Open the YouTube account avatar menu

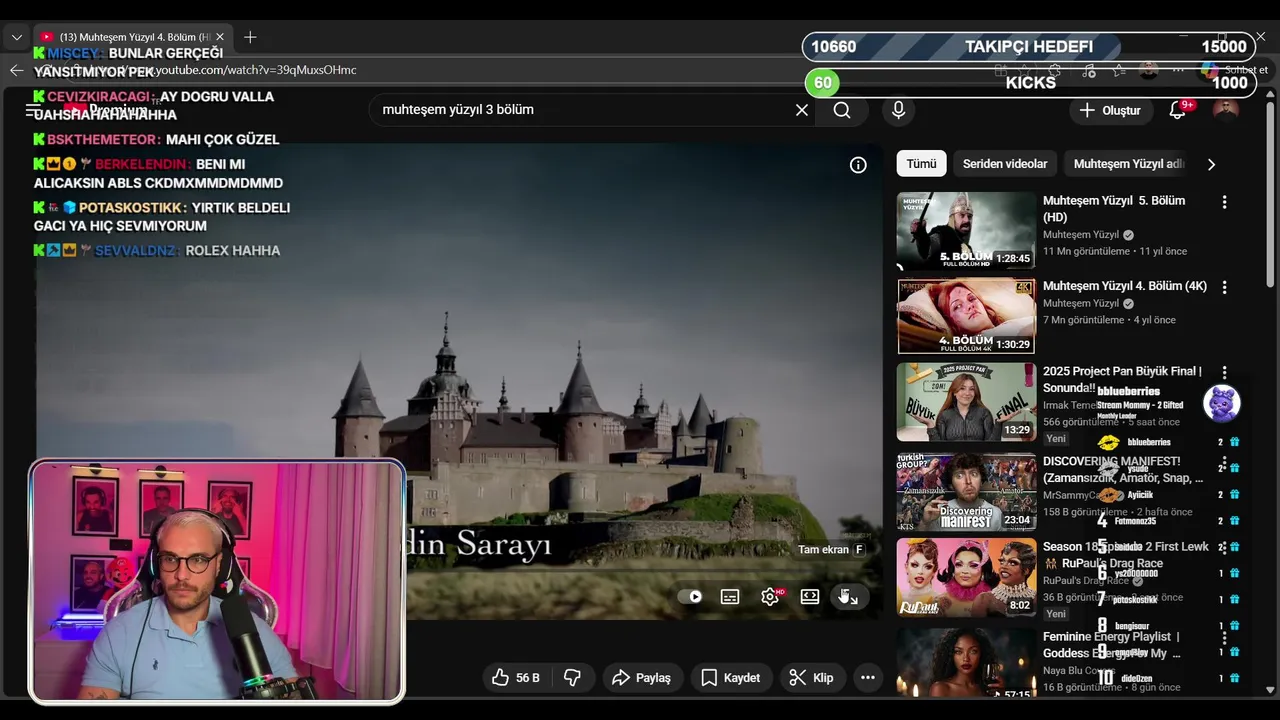pyautogui.click(x=1225, y=110)
